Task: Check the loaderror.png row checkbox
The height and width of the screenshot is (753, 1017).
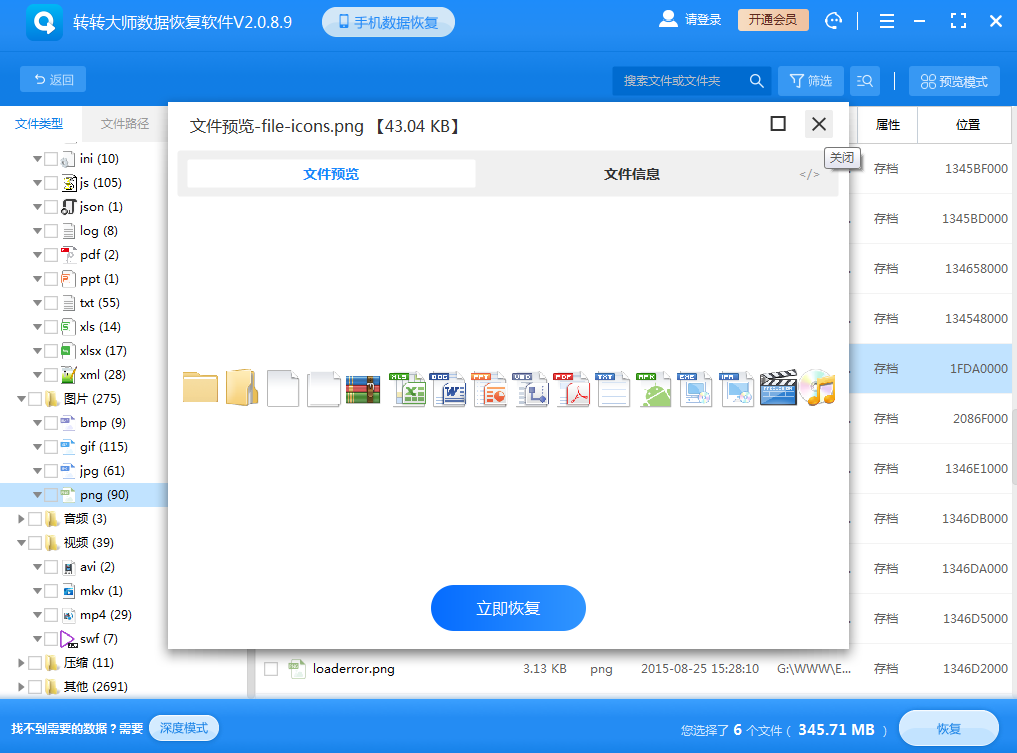Action: [270, 668]
